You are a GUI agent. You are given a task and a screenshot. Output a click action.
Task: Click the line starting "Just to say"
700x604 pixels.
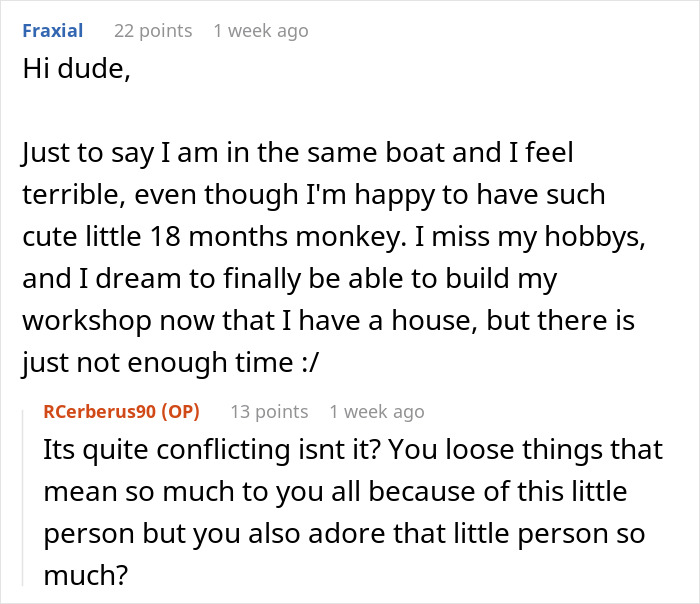click(x=297, y=154)
